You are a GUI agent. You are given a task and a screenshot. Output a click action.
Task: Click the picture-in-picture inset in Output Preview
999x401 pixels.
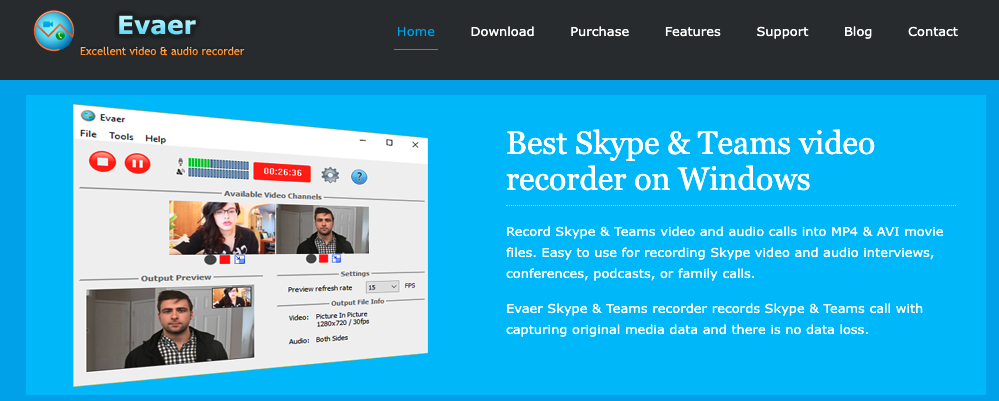point(231,297)
